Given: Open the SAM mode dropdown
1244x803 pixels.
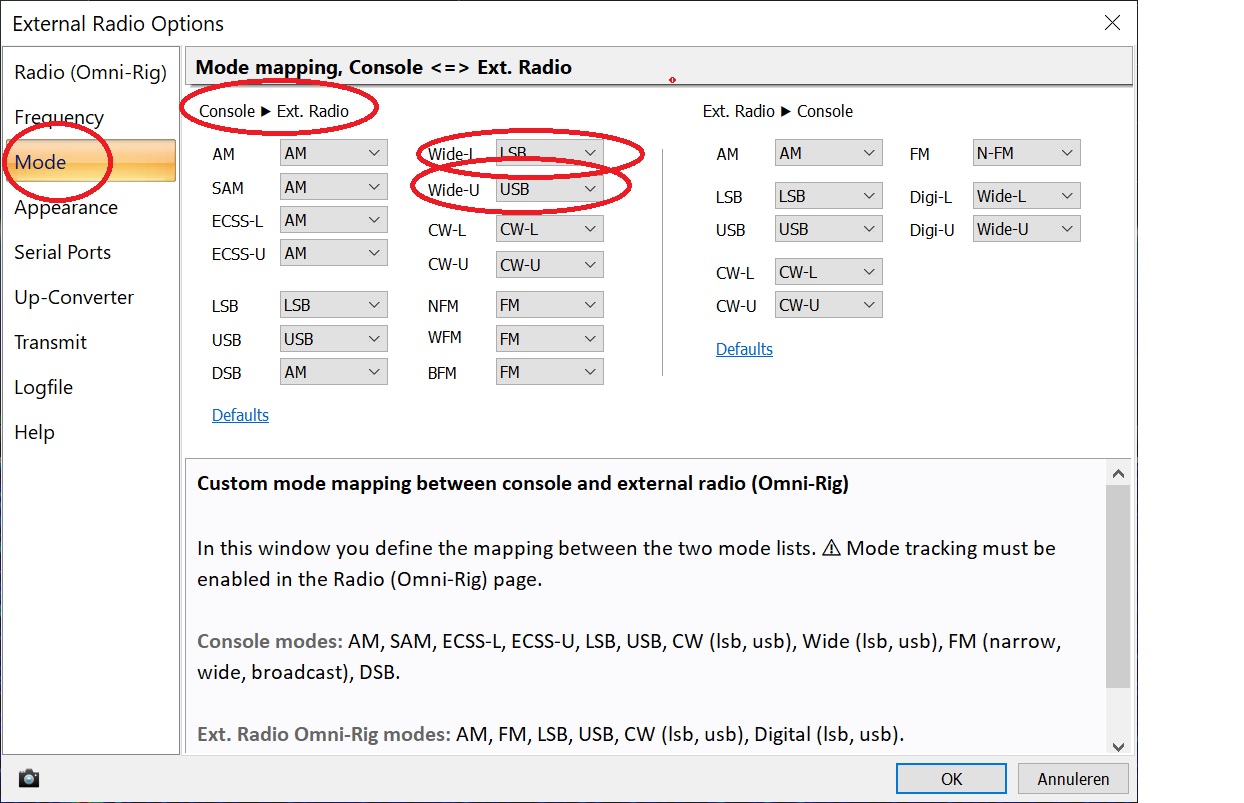Looking at the screenshot, I should (x=333, y=187).
